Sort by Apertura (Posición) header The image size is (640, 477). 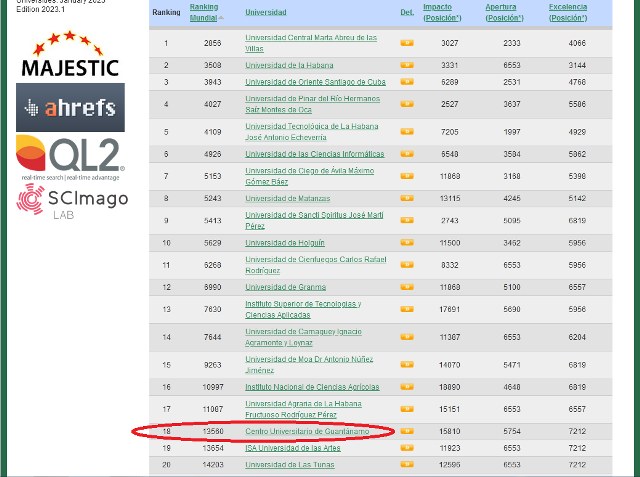click(504, 12)
